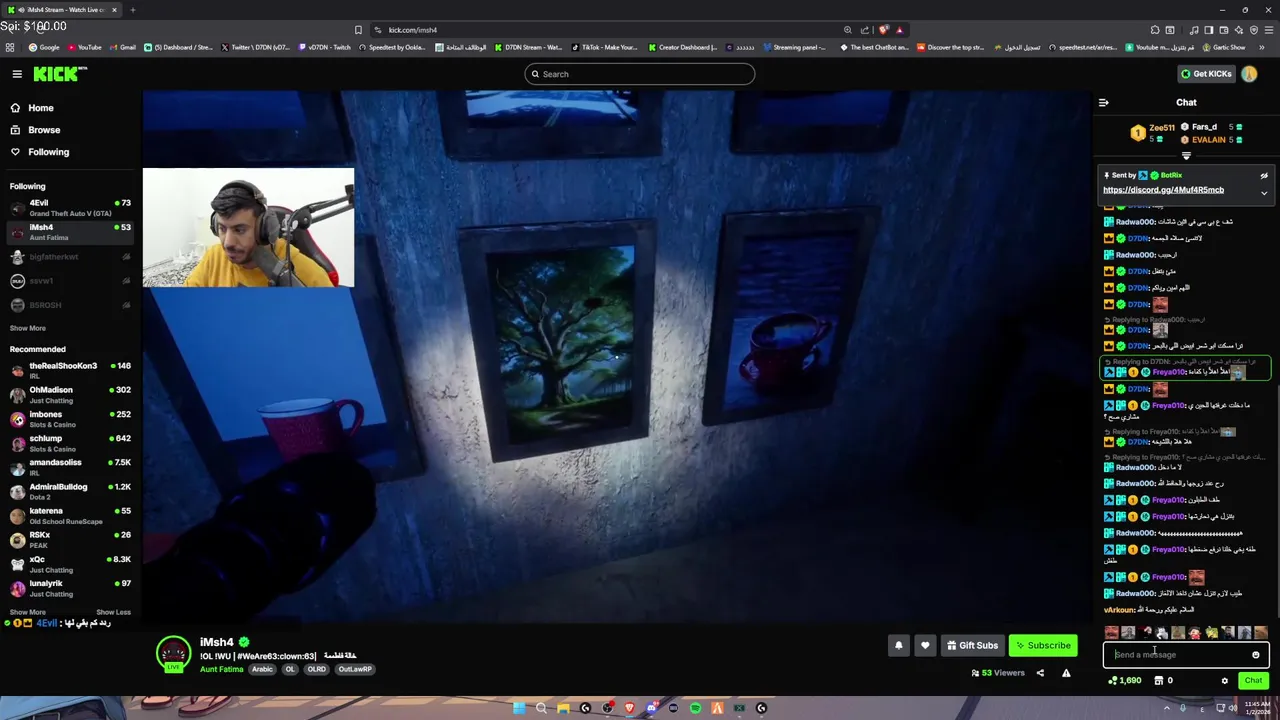Collapse Recommended list with Show Less
The width and height of the screenshot is (1280, 720).
pyautogui.click(x=113, y=612)
